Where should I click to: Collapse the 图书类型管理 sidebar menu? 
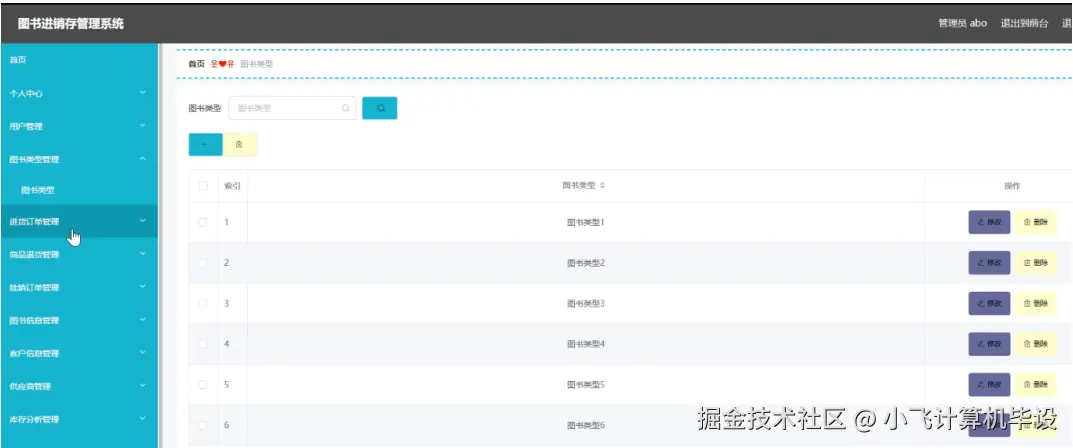point(79,159)
